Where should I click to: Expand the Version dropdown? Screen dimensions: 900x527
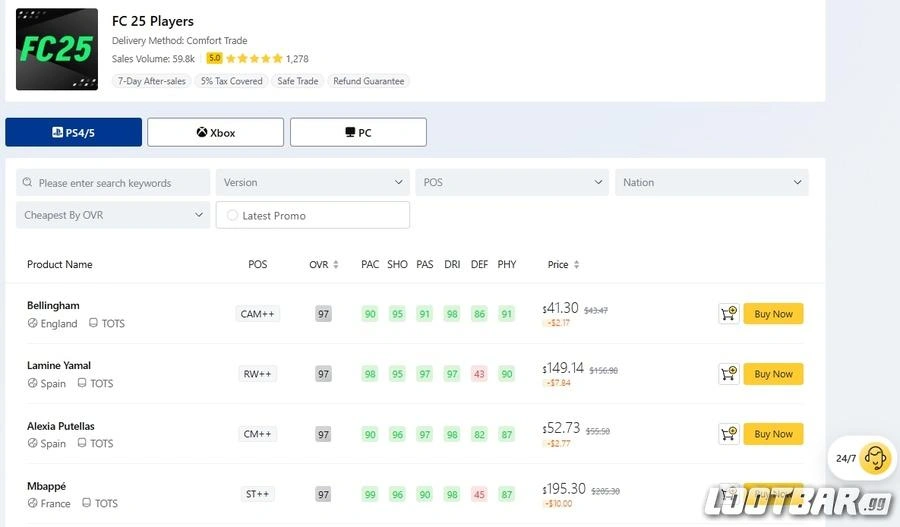coord(312,182)
